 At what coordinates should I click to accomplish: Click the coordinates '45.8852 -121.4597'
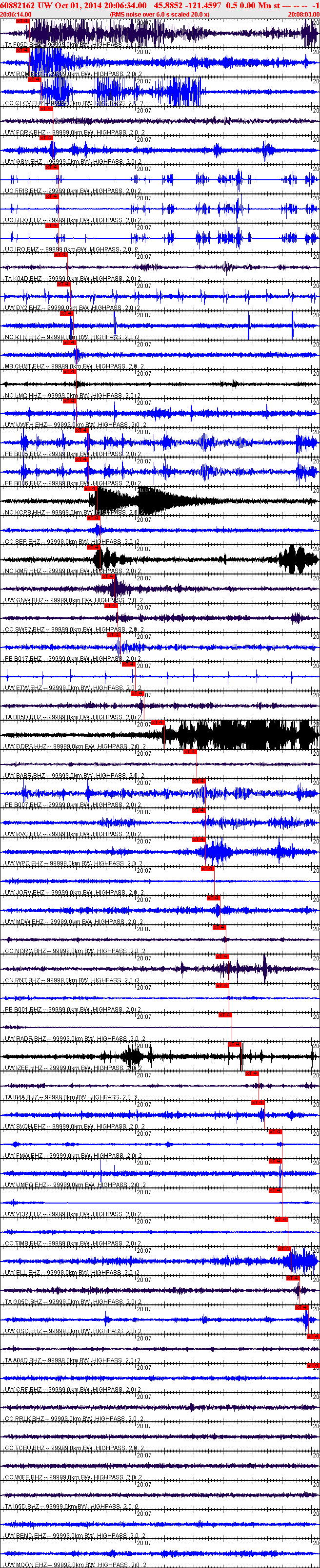tap(188, 5)
